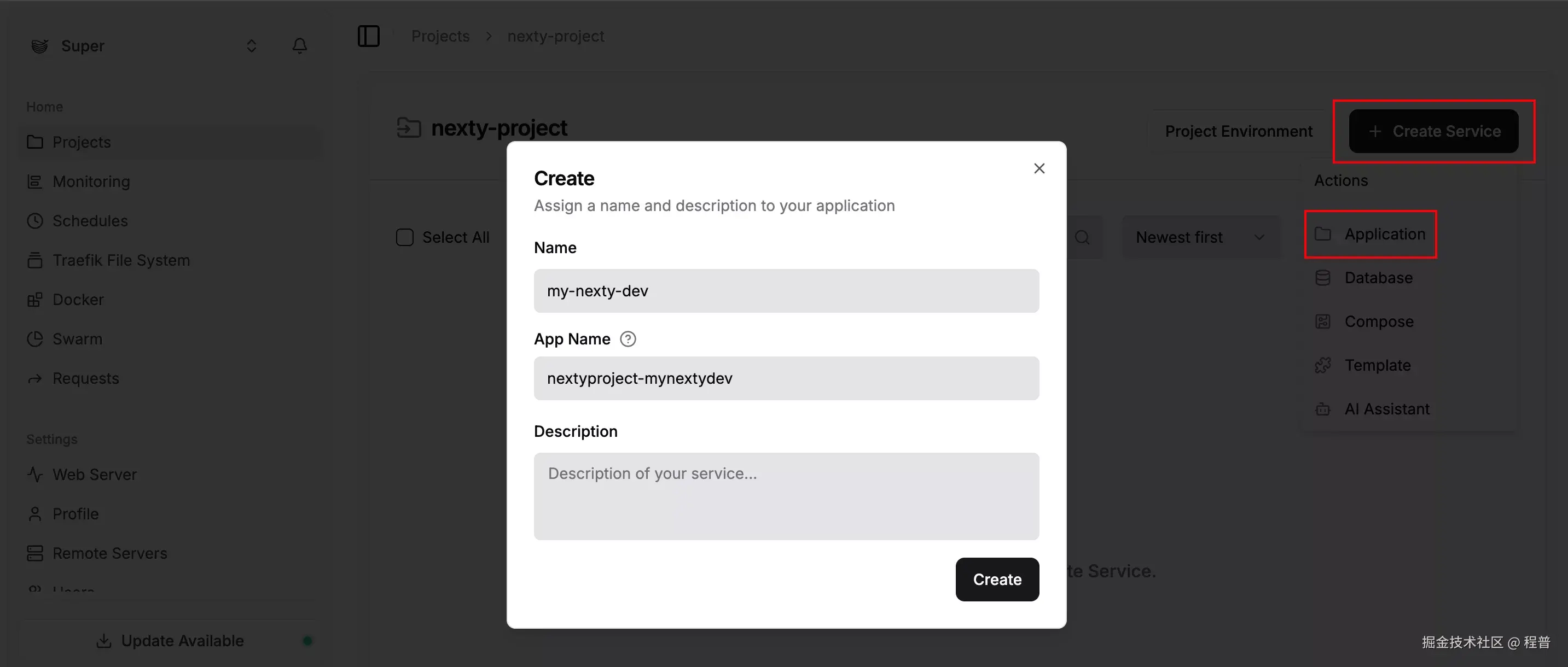Open the Docker section in sidebar
The width and height of the screenshot is (1568, 667).
(x=78, y=299)
